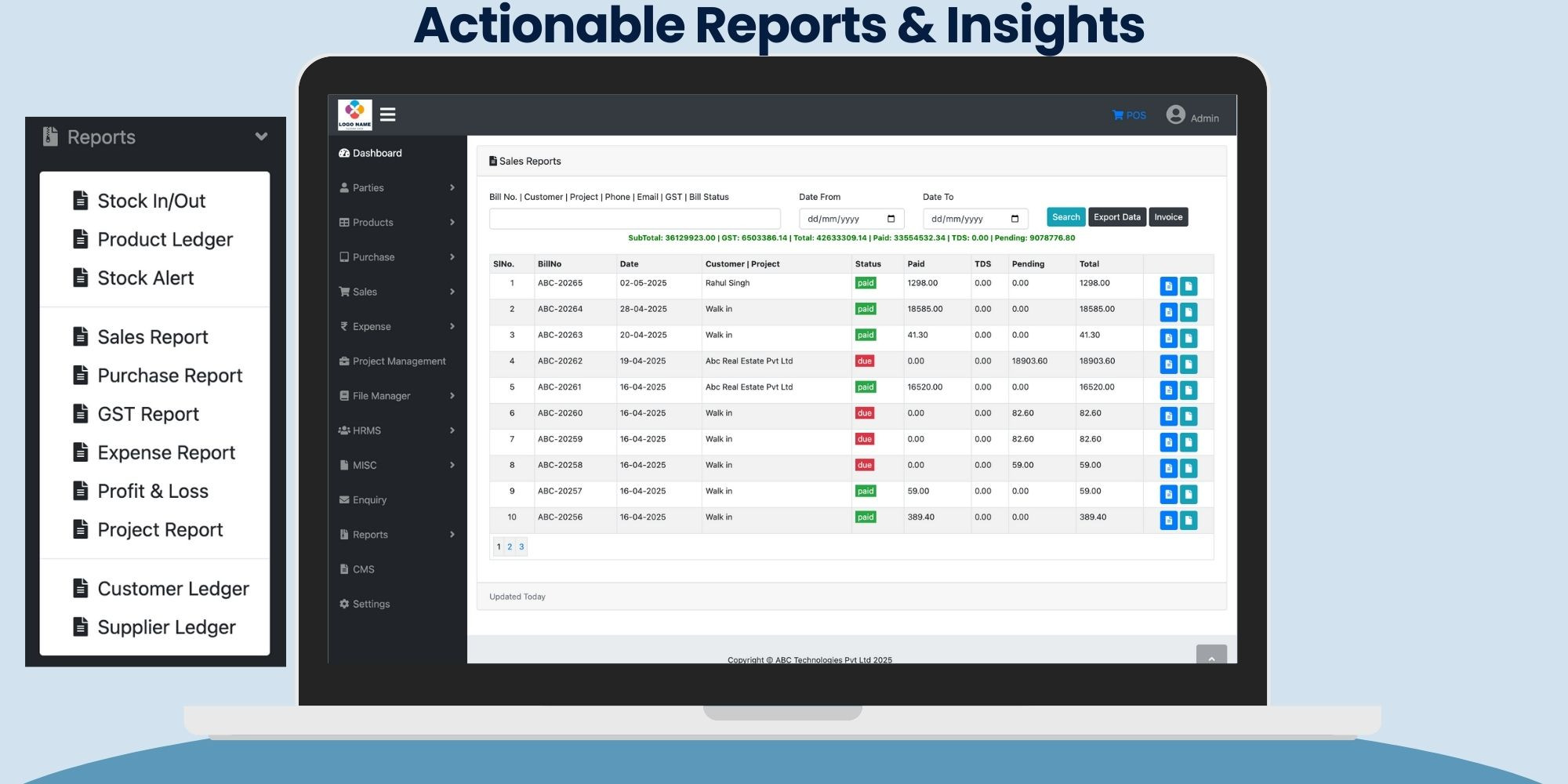Open Settings from the sidebar
This screenshot has width=1568, height=784.
pos(371,604)
